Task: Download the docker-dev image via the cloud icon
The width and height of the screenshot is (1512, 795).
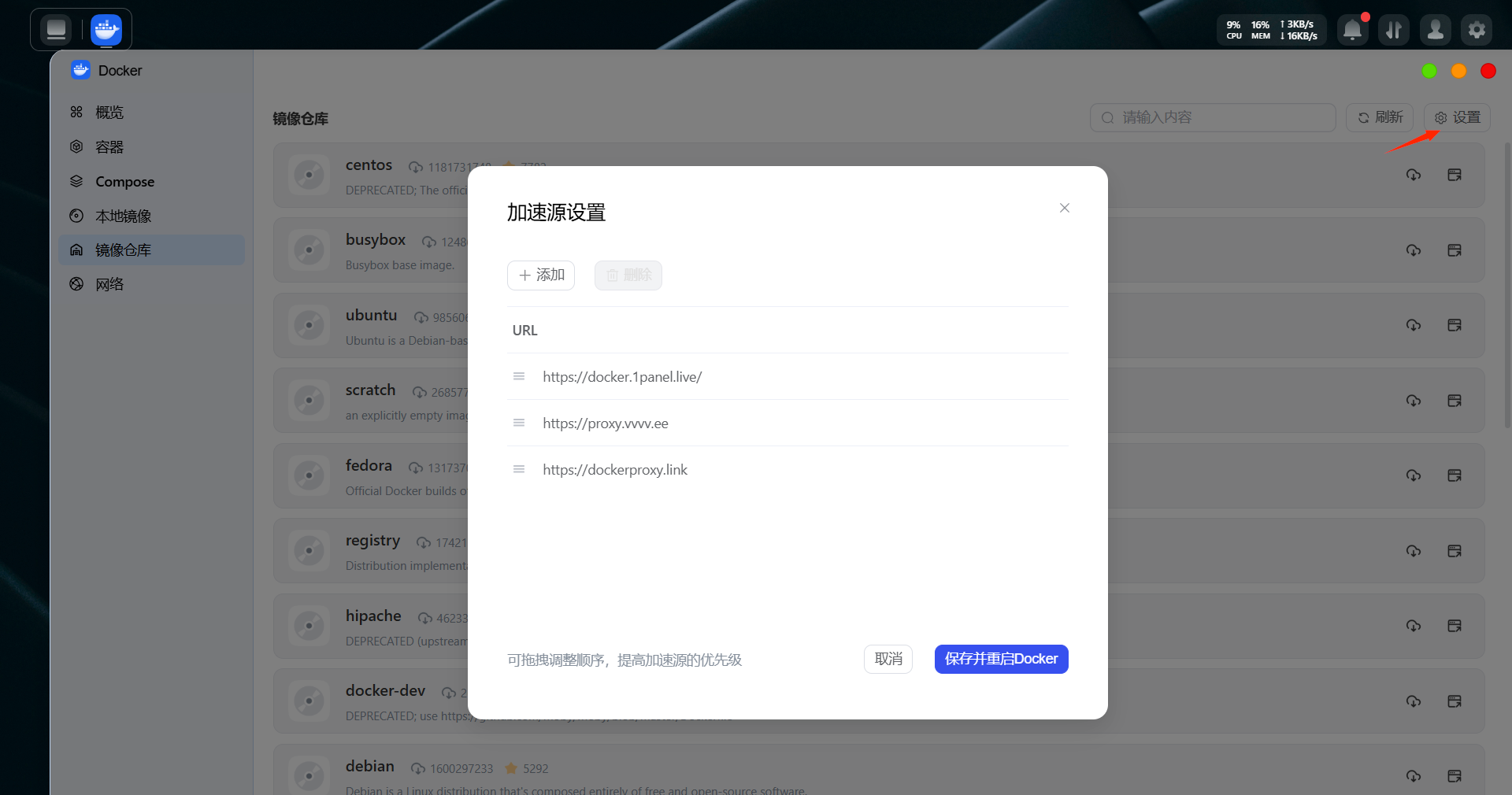Action: click(x=1414, y=701)
